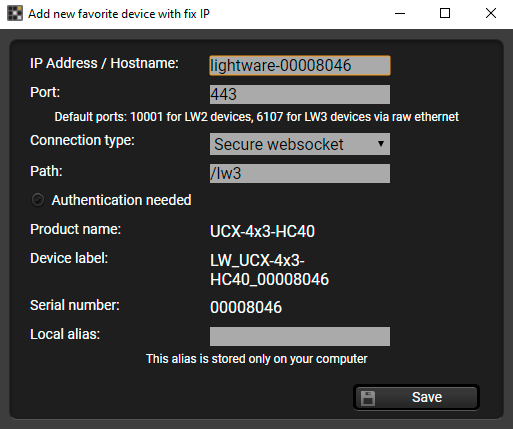The image size is (513, 430).
Task: Click the empty Local alias field
Action: coord(300,336)
